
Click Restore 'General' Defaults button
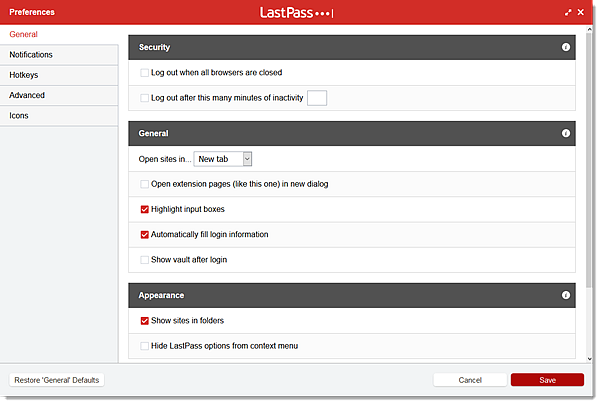(57, 380)
